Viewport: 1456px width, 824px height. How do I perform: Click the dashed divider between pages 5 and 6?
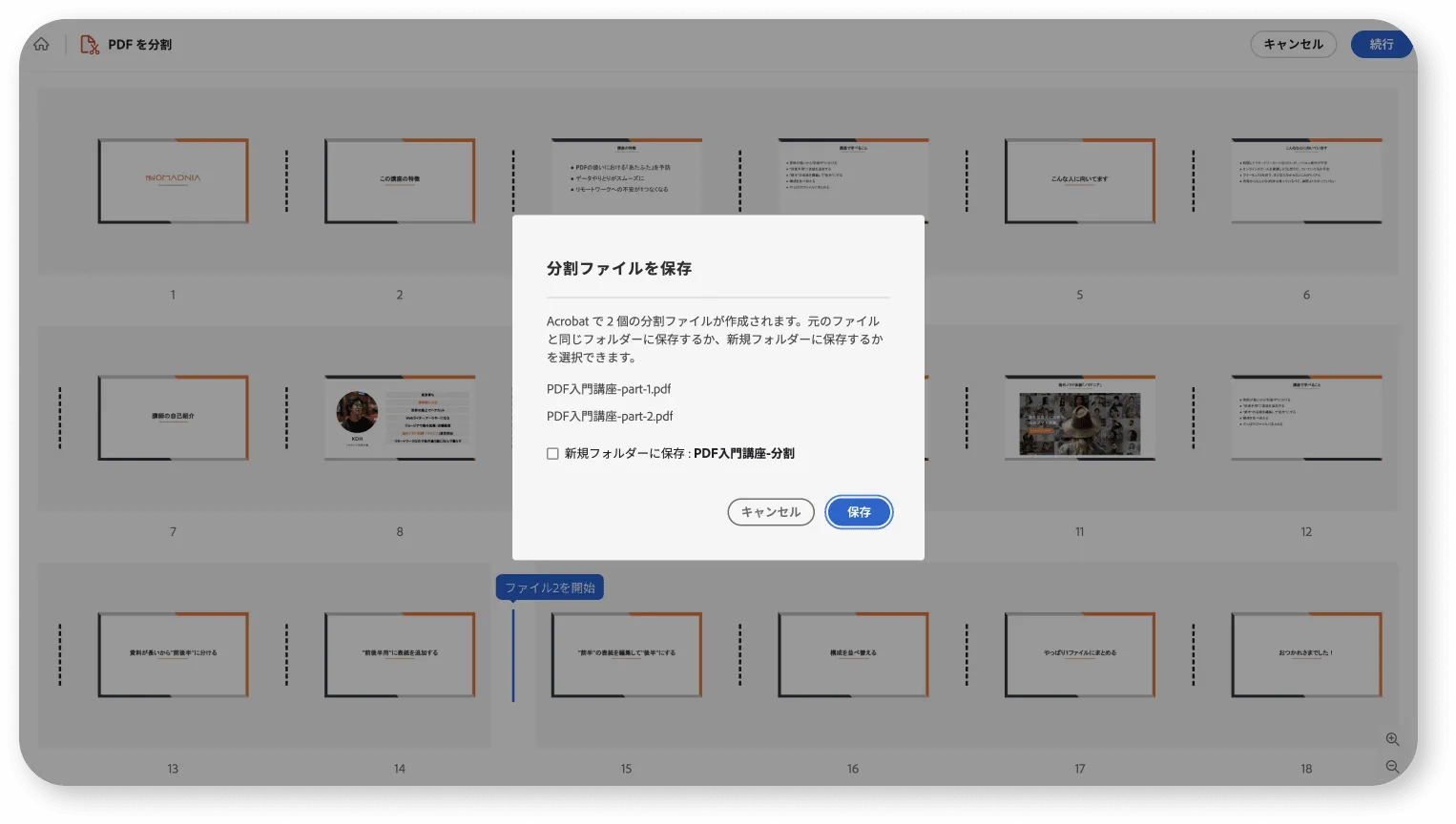coord(1193,180)
